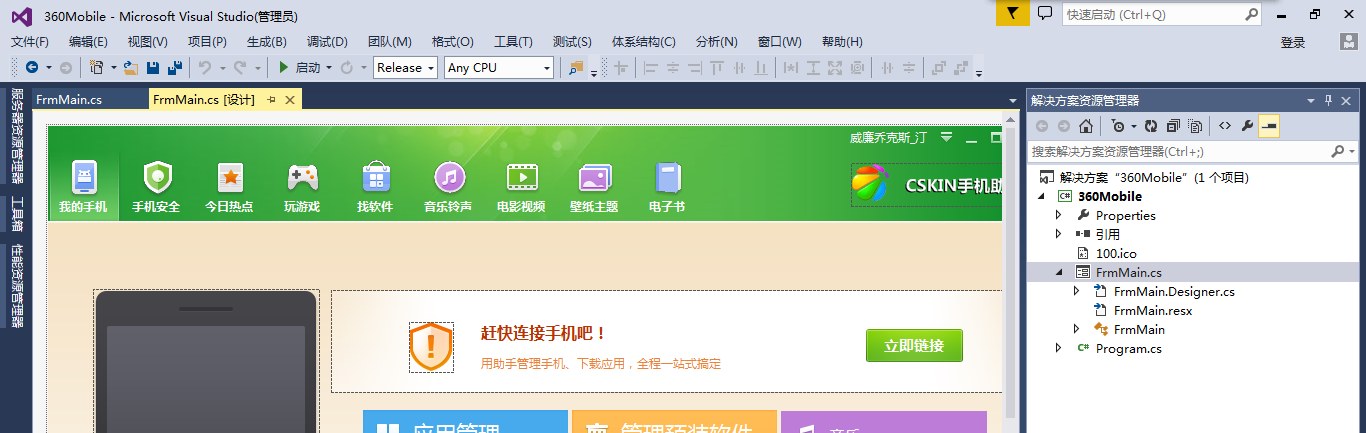Viewport: 1366px width, 433px height.
Task: Start debugging with the green play icon
Action: click(x=284, y=67)
